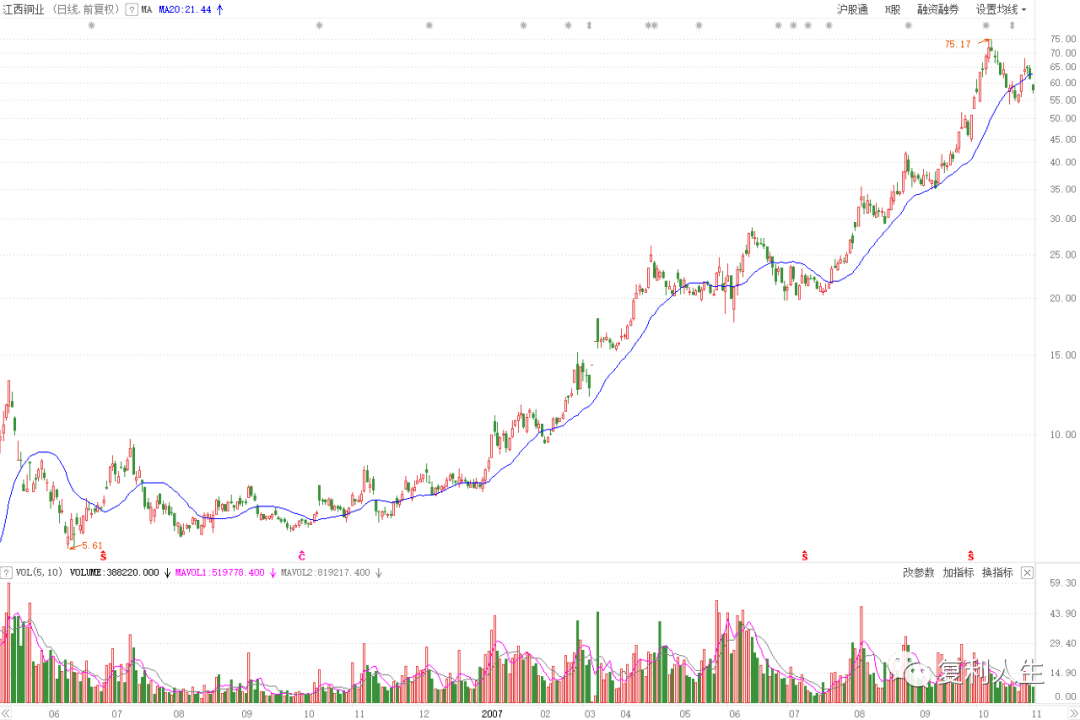This screenshot has width=1080, height=720.
Task: Click the 换指标 button
Action: pyautogui.click(x=996, y=573)
